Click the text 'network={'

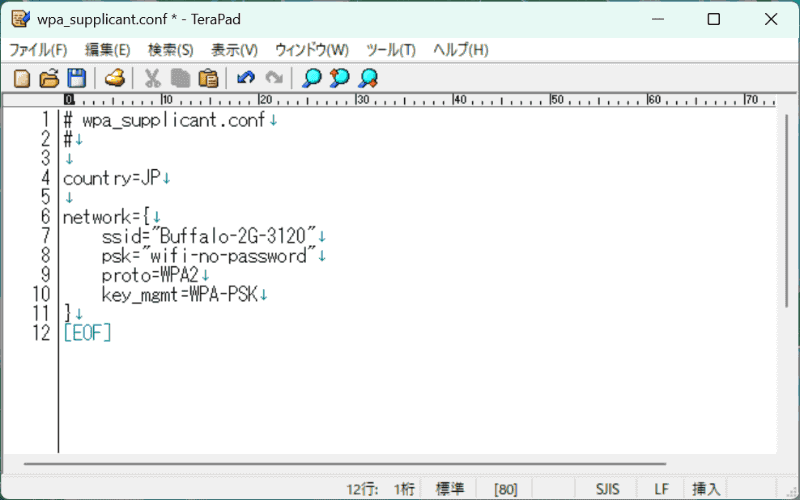pos(107,217)
